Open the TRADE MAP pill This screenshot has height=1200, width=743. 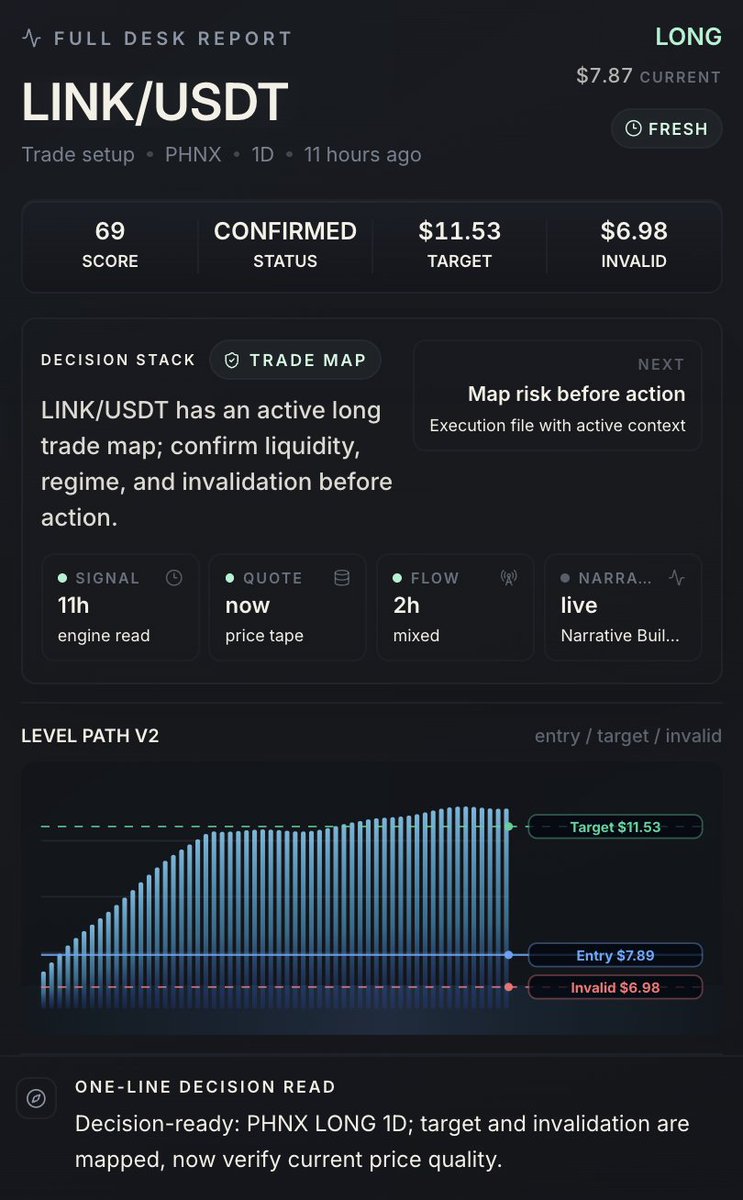coord(295,360)
